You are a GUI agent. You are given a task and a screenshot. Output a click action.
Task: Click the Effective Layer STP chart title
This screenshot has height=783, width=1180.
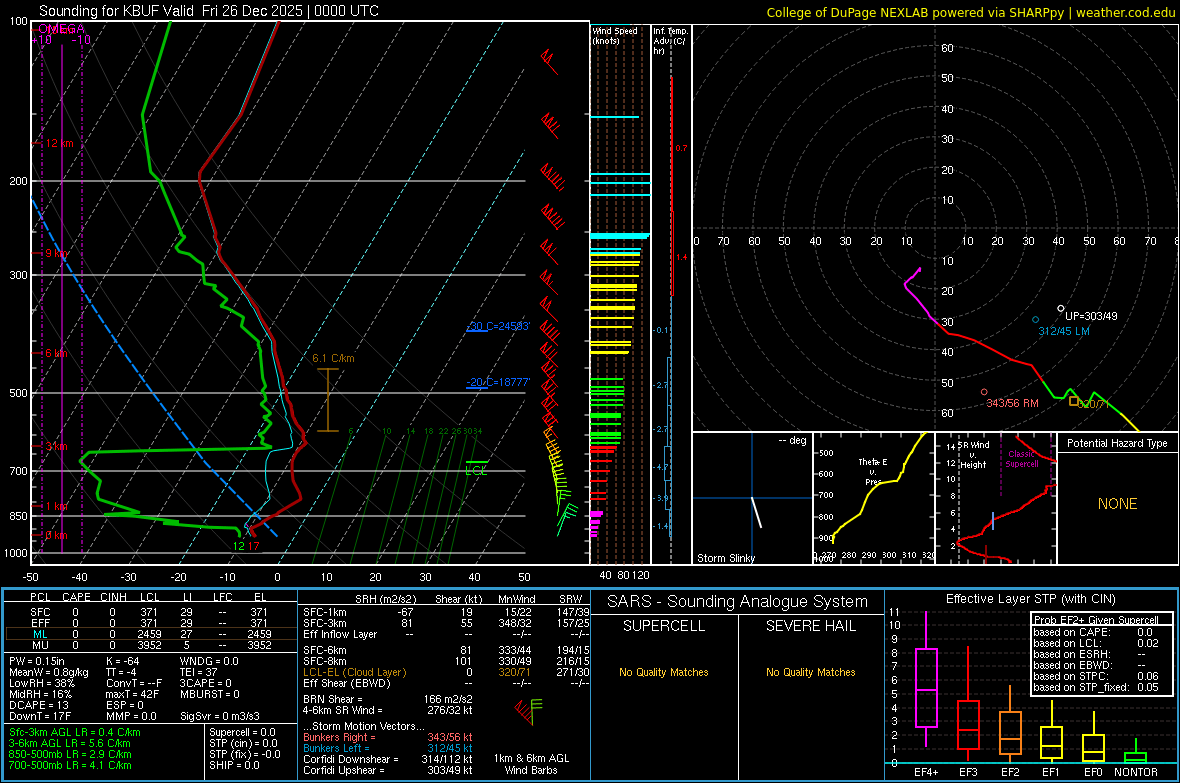pyautogui.click(x=1030, y=599)
